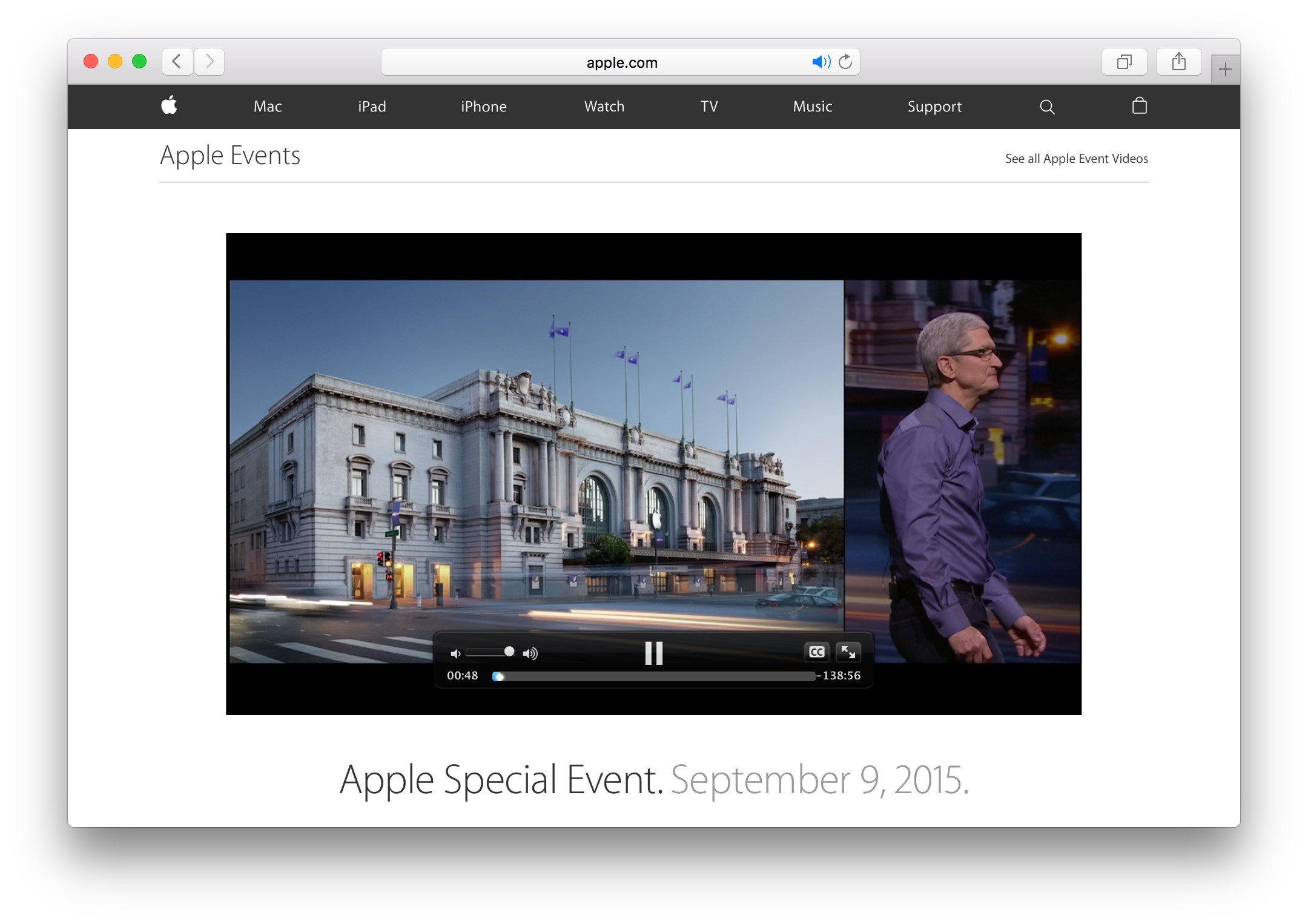Open a new tab with plus

[x=1225, y=69]
